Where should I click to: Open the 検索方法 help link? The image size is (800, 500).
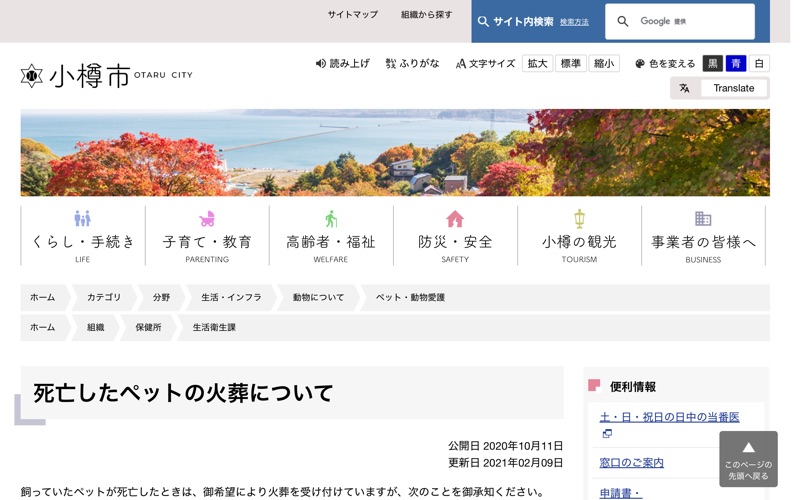coord(574,22)
